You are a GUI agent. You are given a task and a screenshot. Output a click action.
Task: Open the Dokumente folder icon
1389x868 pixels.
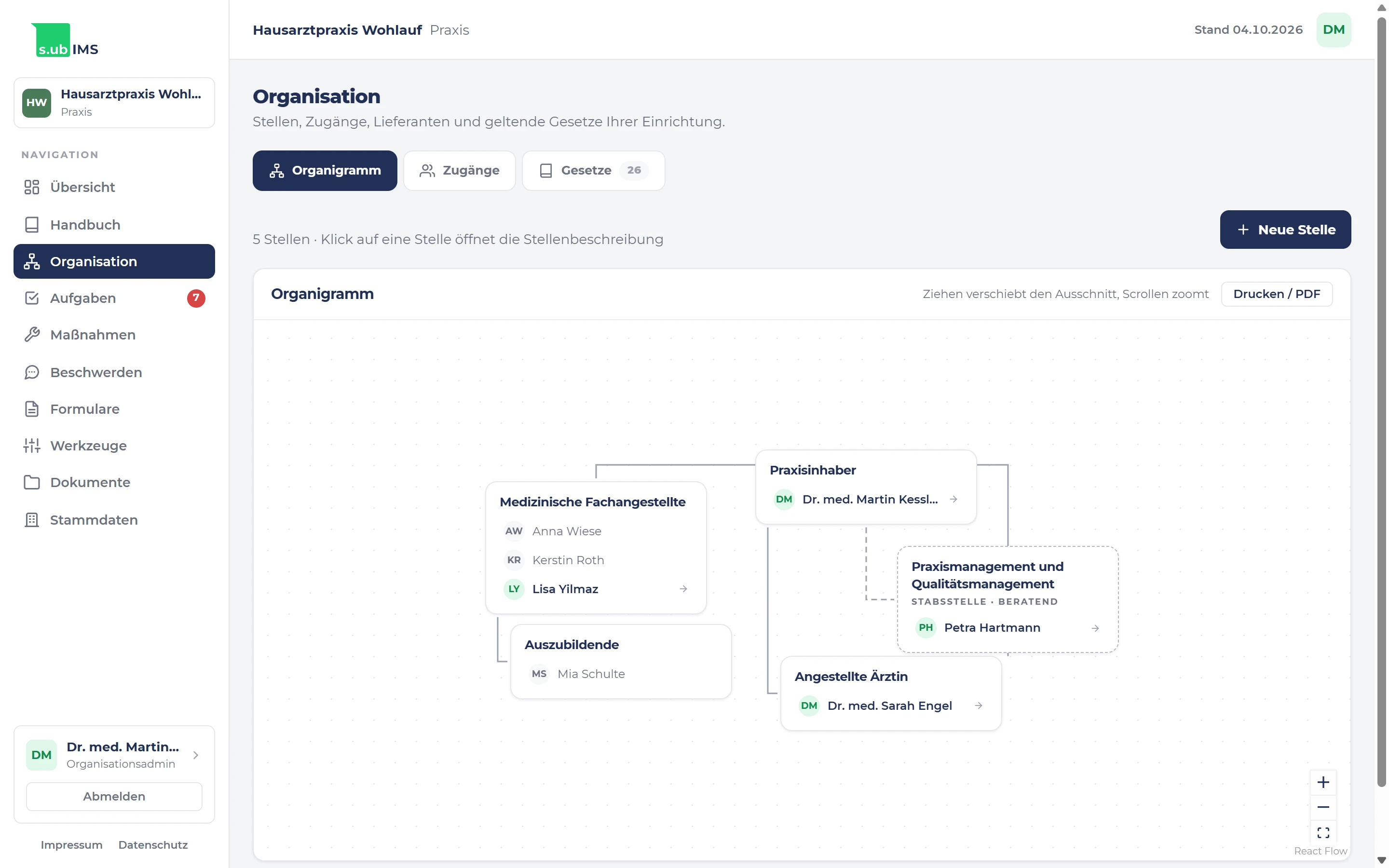pyautogui.click(x=31, y=482)
